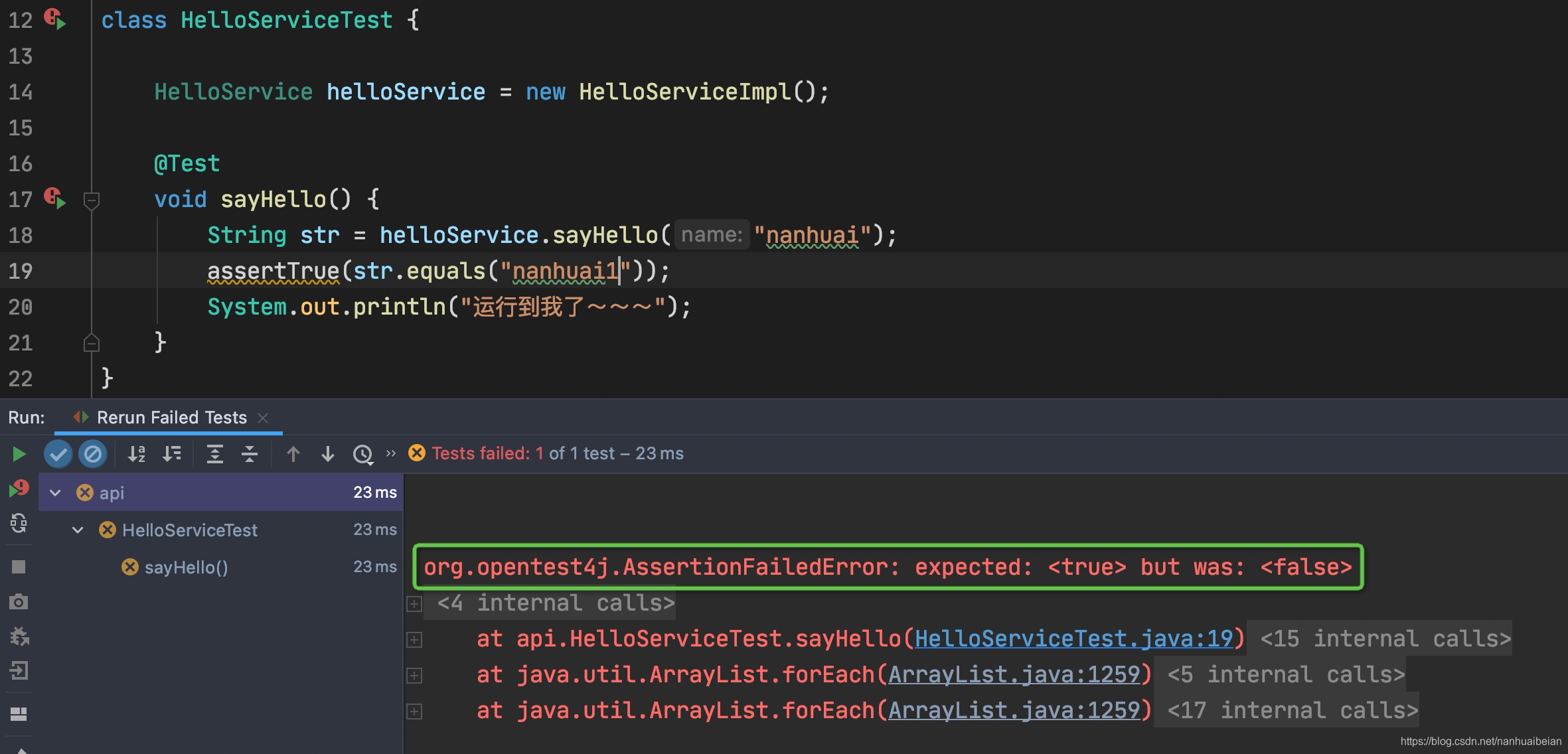1568x754 pixels.
Task: Click Expand All tests icon
Action: pyautogui.click(x=214, y=454)
